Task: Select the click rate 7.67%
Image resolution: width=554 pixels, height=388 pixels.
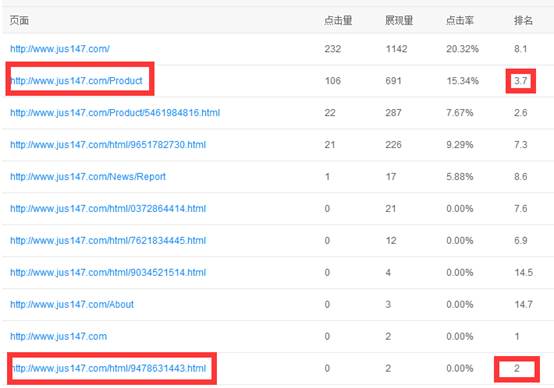Action: click(x=460, y=113)
